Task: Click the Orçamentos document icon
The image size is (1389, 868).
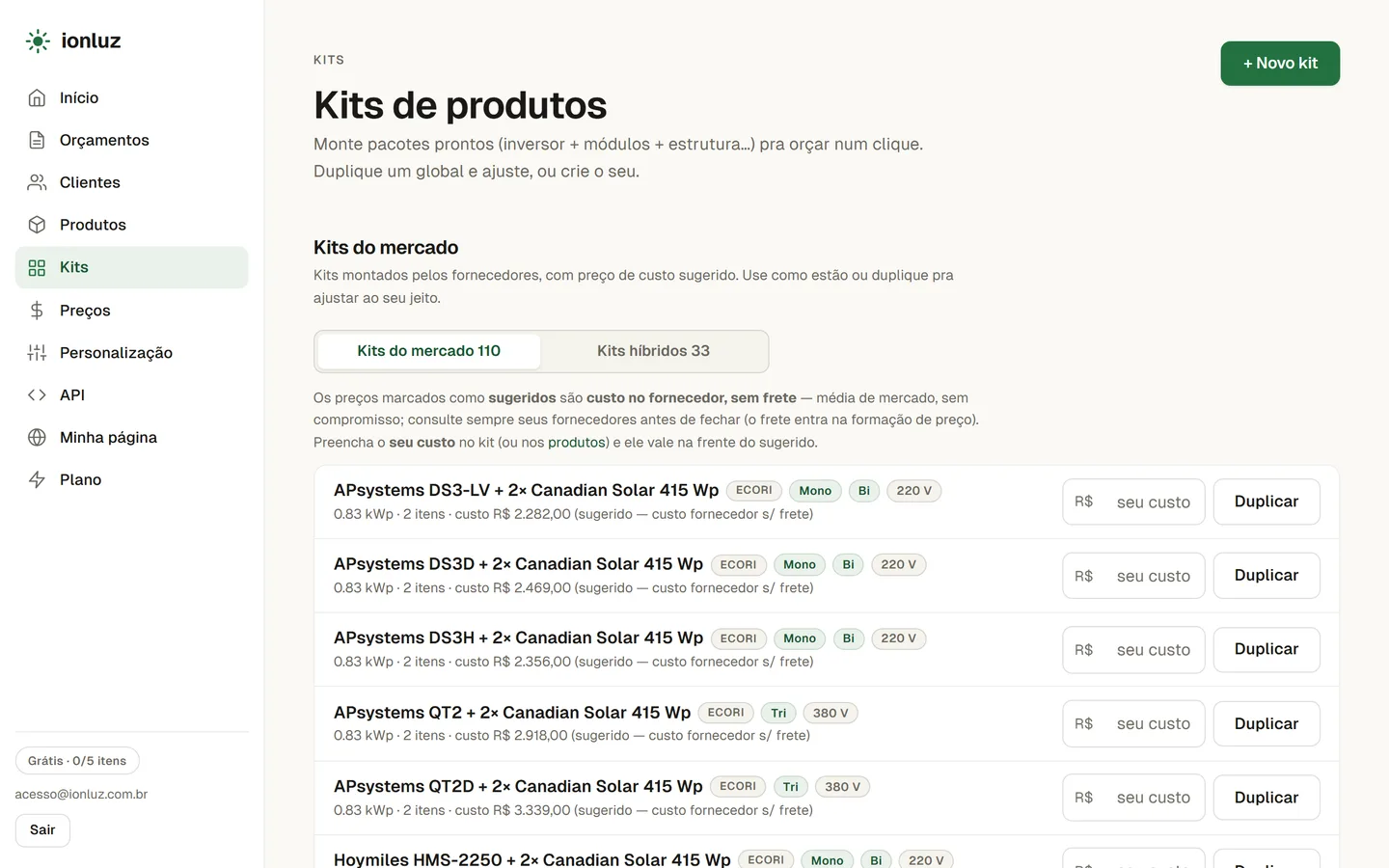Action: 37,140
